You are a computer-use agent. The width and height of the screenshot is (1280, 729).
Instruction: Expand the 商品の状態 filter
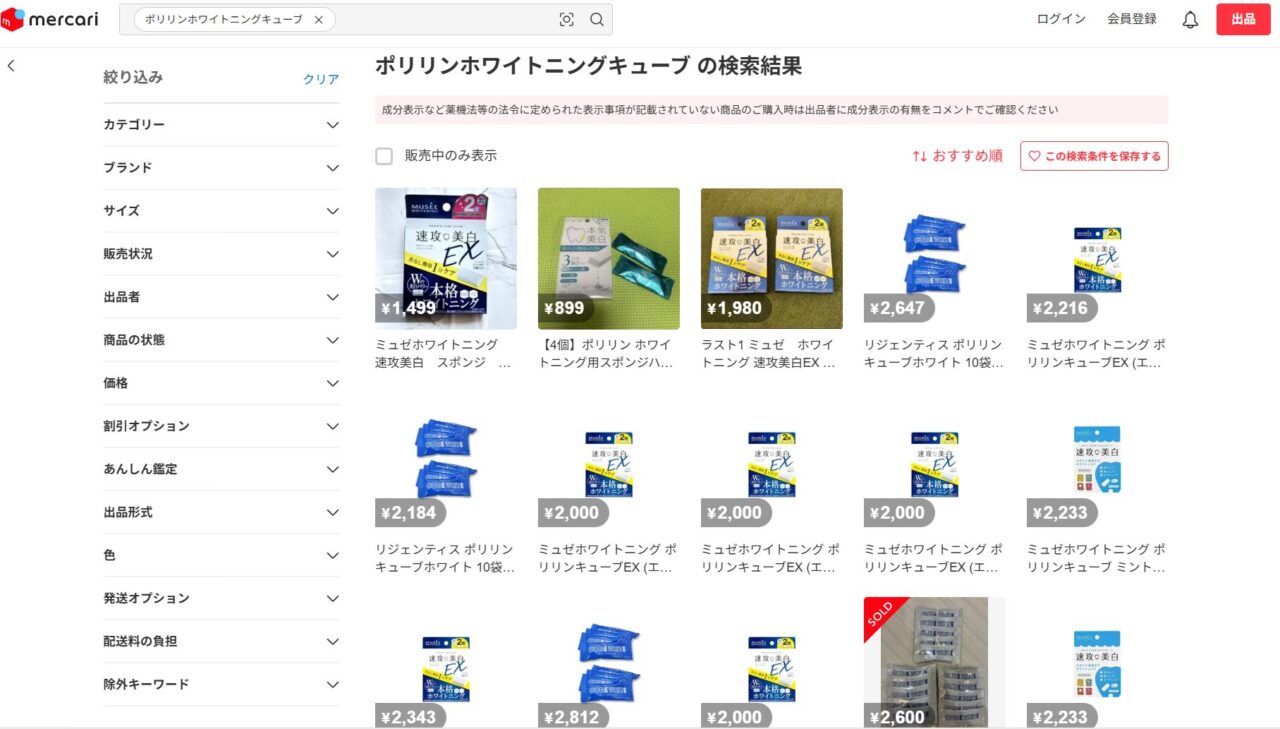pyautogui.click(x=333, y=340)
